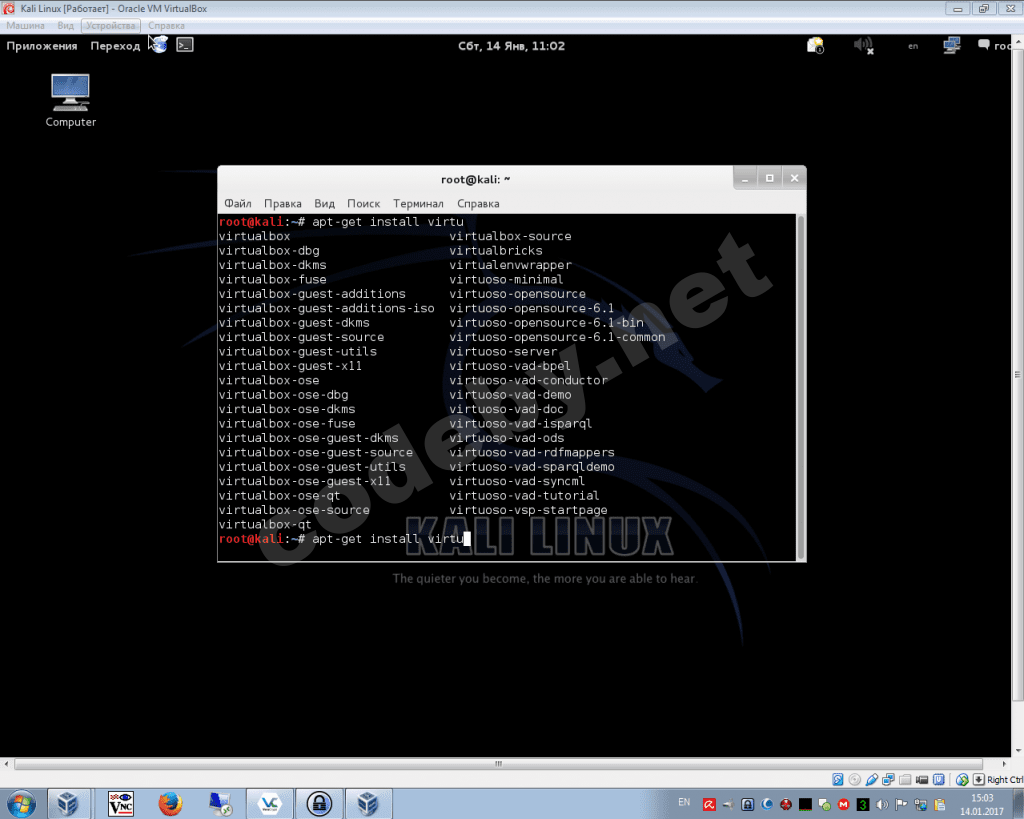Open the Машина menu in VirtualBox

[25, 25]
